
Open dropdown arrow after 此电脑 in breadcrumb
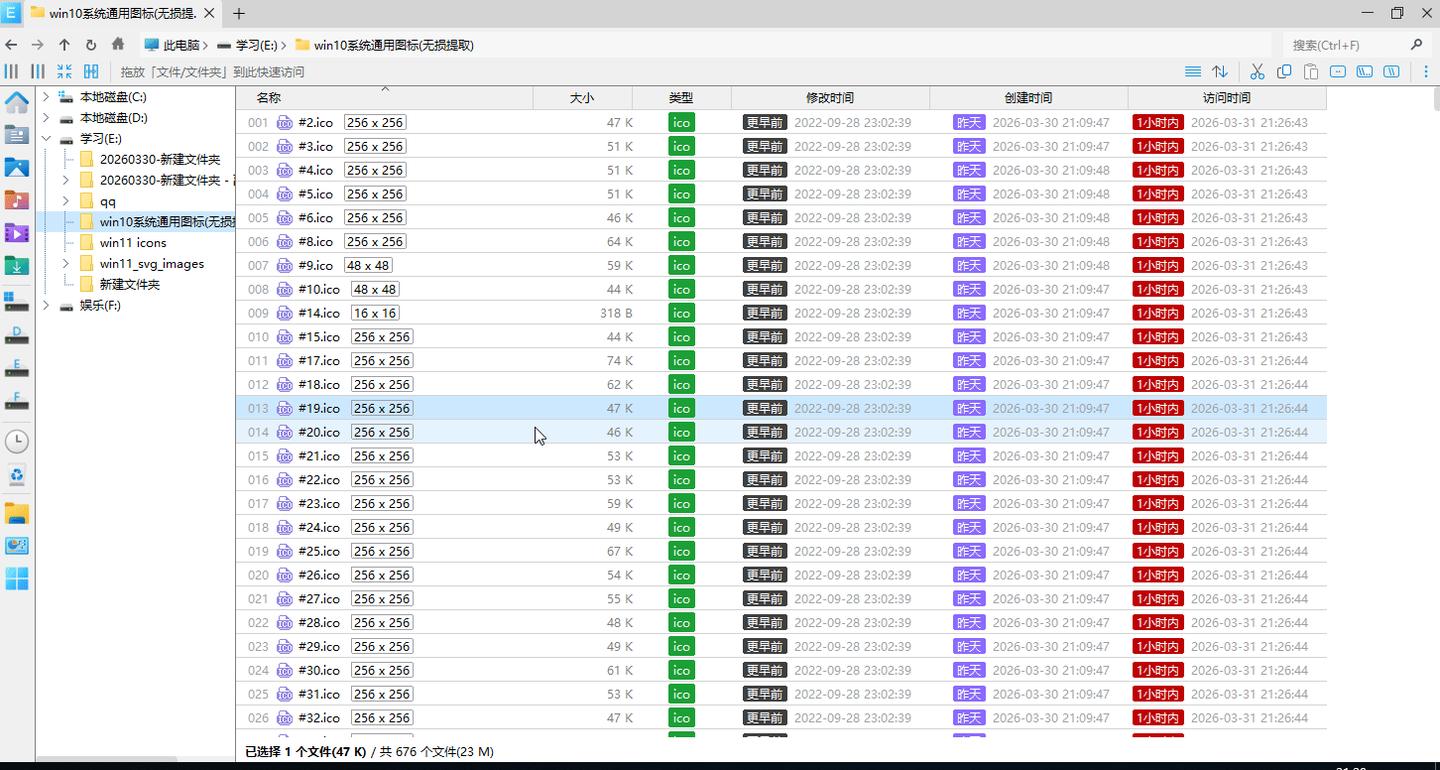click(206, 45)
